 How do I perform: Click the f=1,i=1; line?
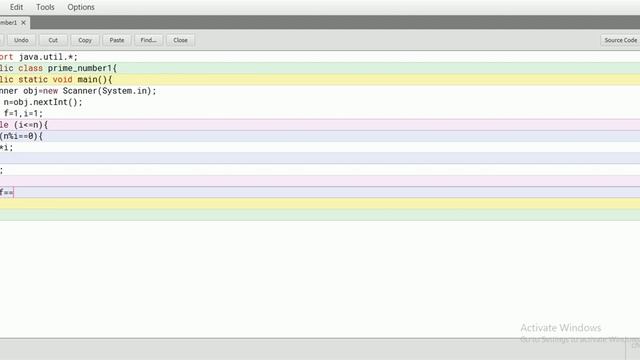[x=22, y=113]
